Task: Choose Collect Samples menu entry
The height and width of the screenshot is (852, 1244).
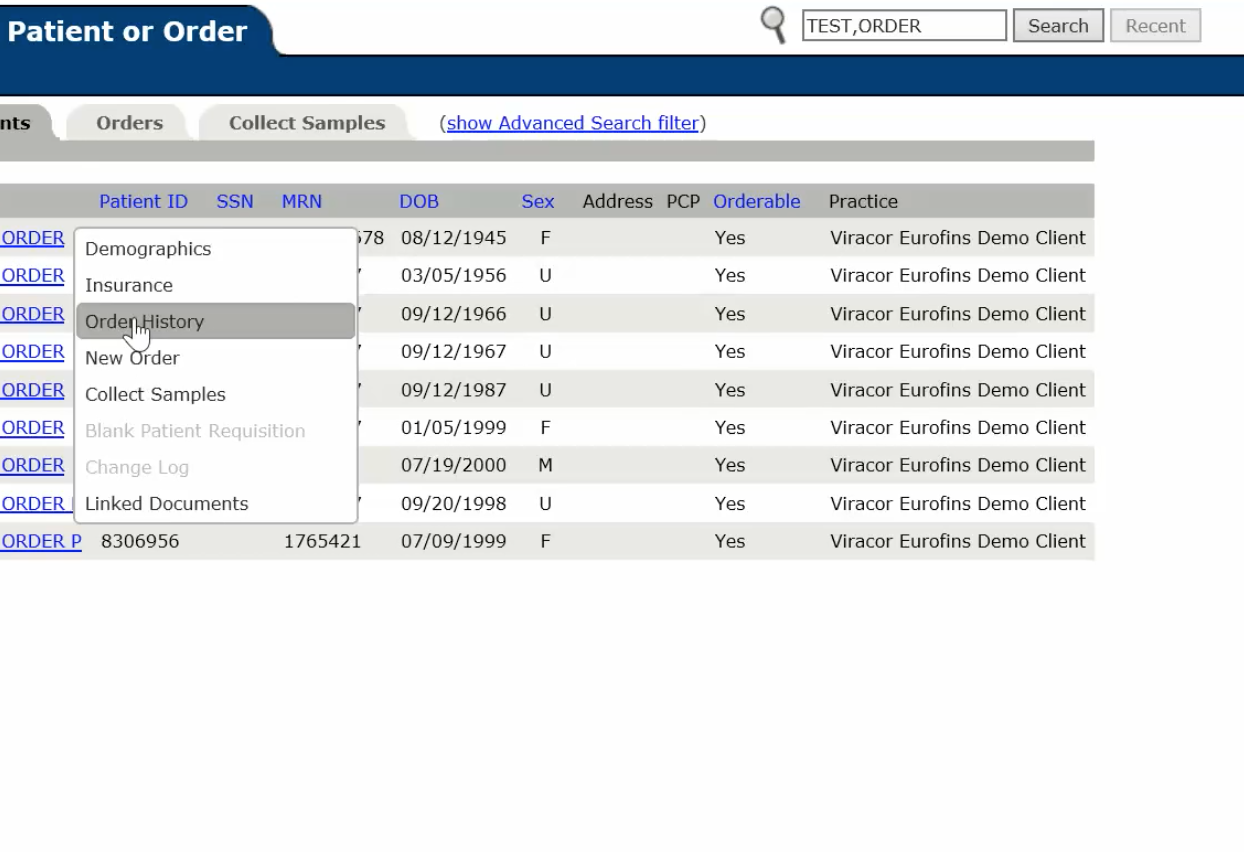Action: (x=155, y=394)
